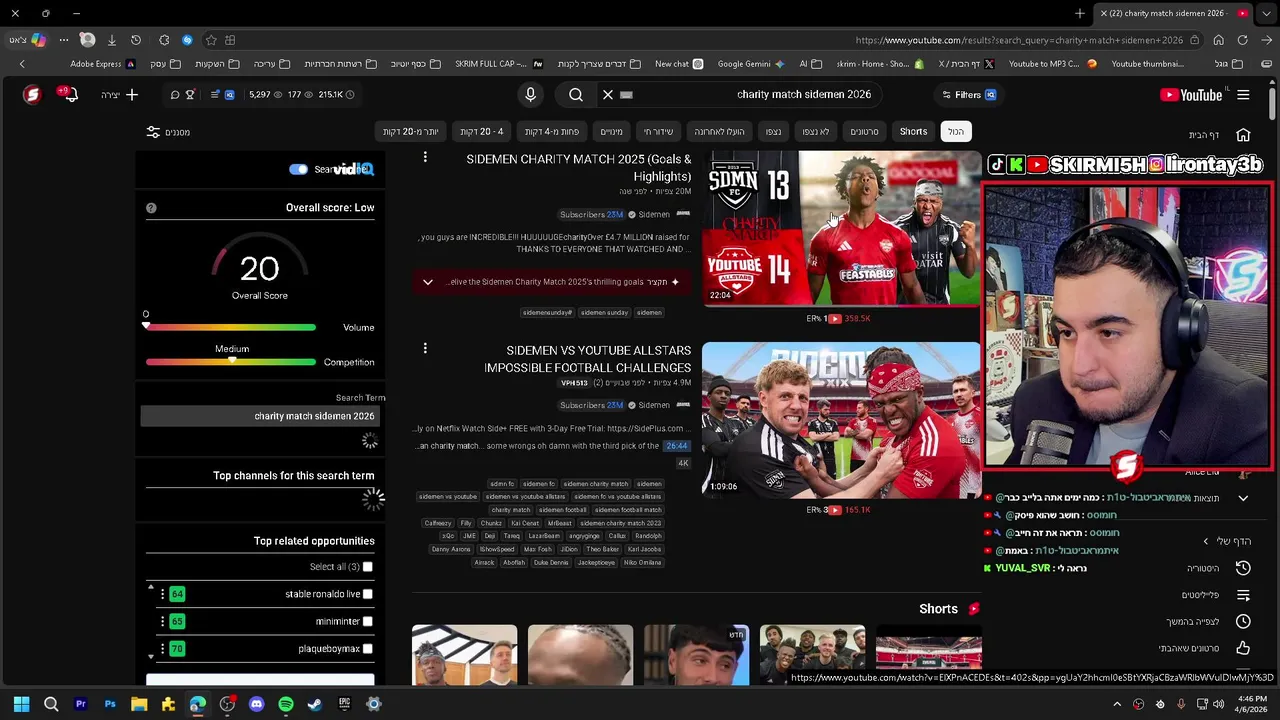1280x720 pixels.
Task: Open Sidemen vs YouTube Allstars thumbnail
Action: (841, 420)
